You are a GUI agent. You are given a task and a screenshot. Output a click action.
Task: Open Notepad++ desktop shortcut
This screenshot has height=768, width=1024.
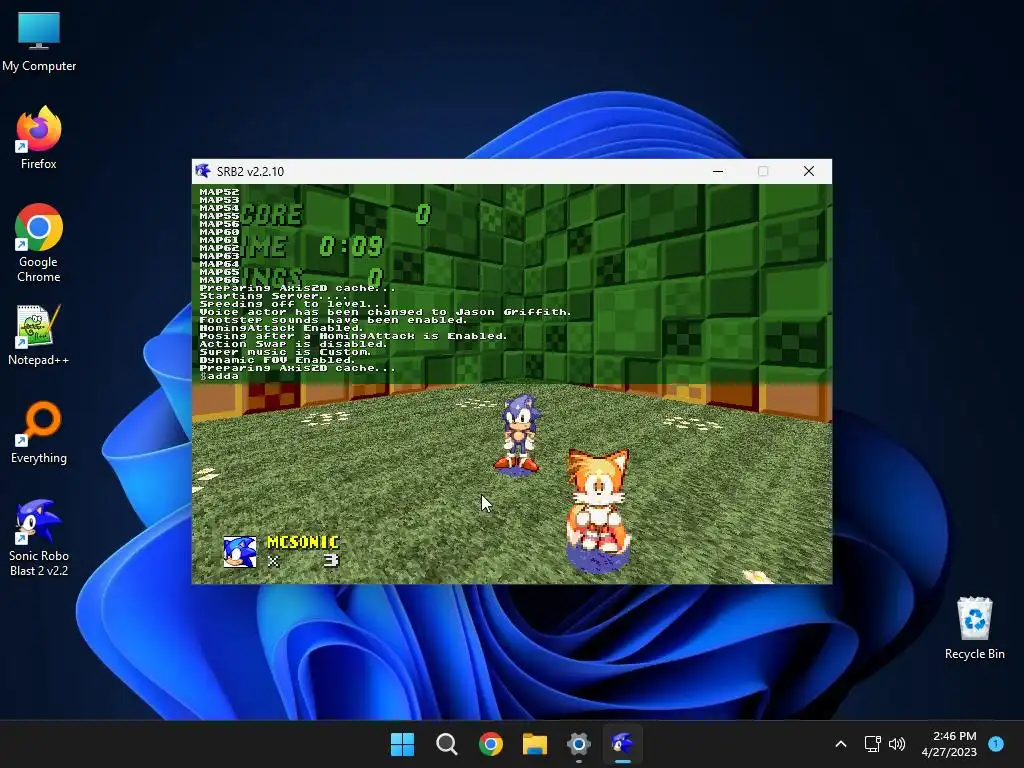tap(39, 334)
